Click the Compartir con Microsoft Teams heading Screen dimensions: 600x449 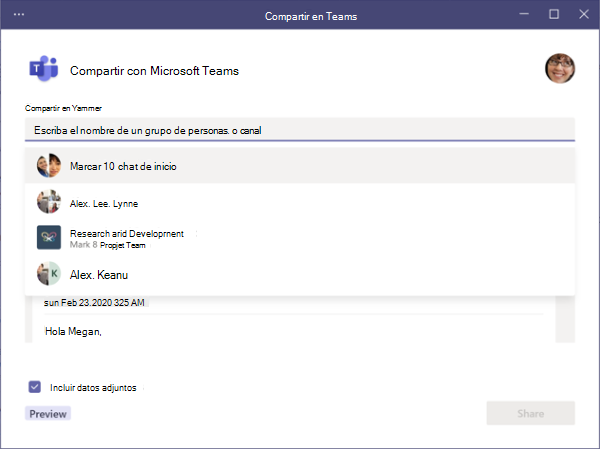pos(154,71)
